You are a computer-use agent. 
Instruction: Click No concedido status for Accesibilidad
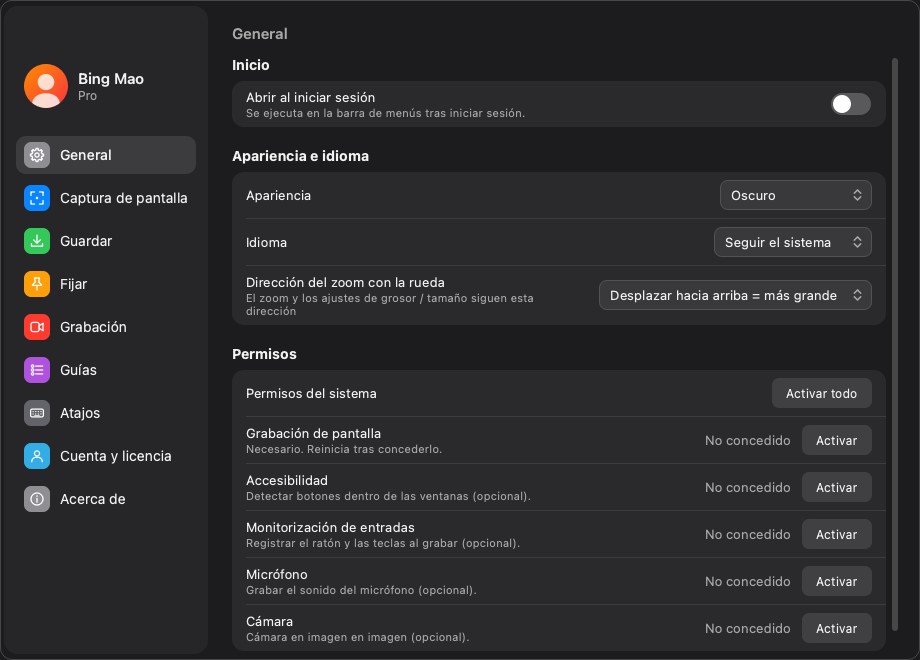[x=748, y=488]
